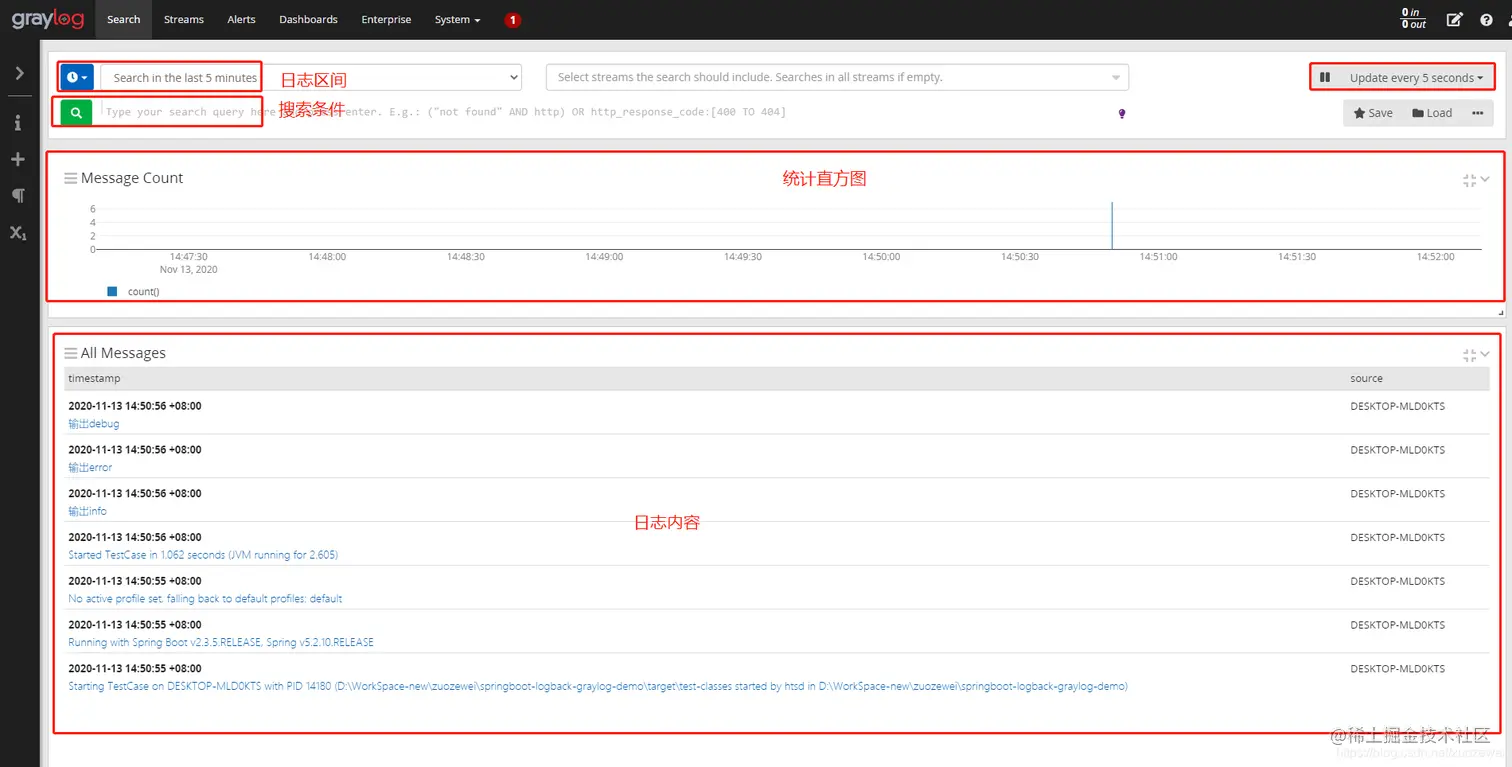Open All Messages widget chevron menu
This screenshot has height=767, width=1512.
coord(1485,354)
